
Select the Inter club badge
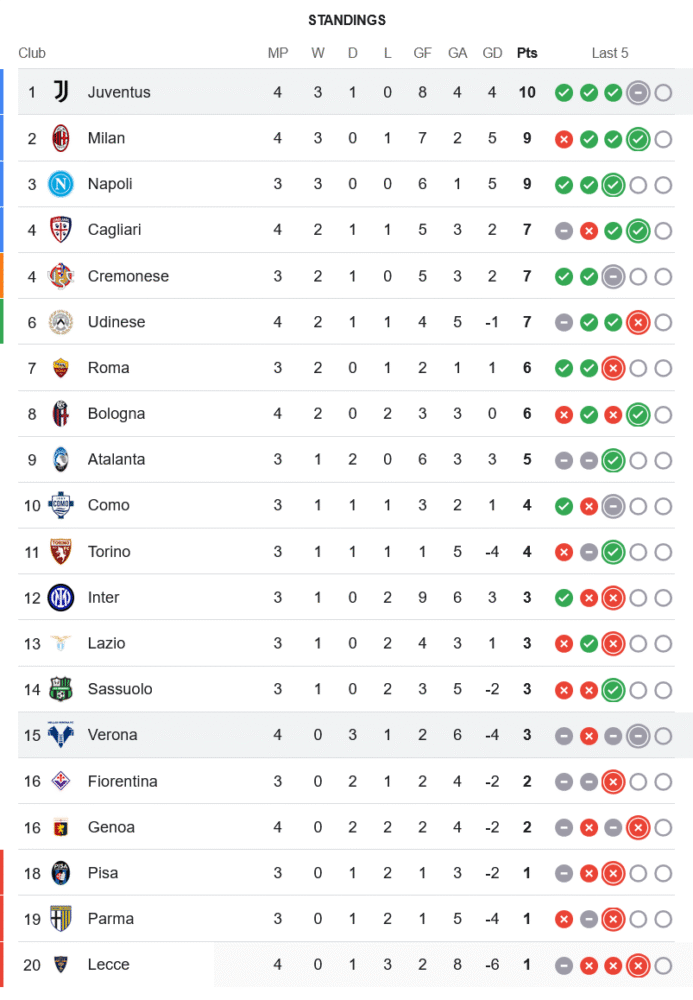click(x=61, y=598)
